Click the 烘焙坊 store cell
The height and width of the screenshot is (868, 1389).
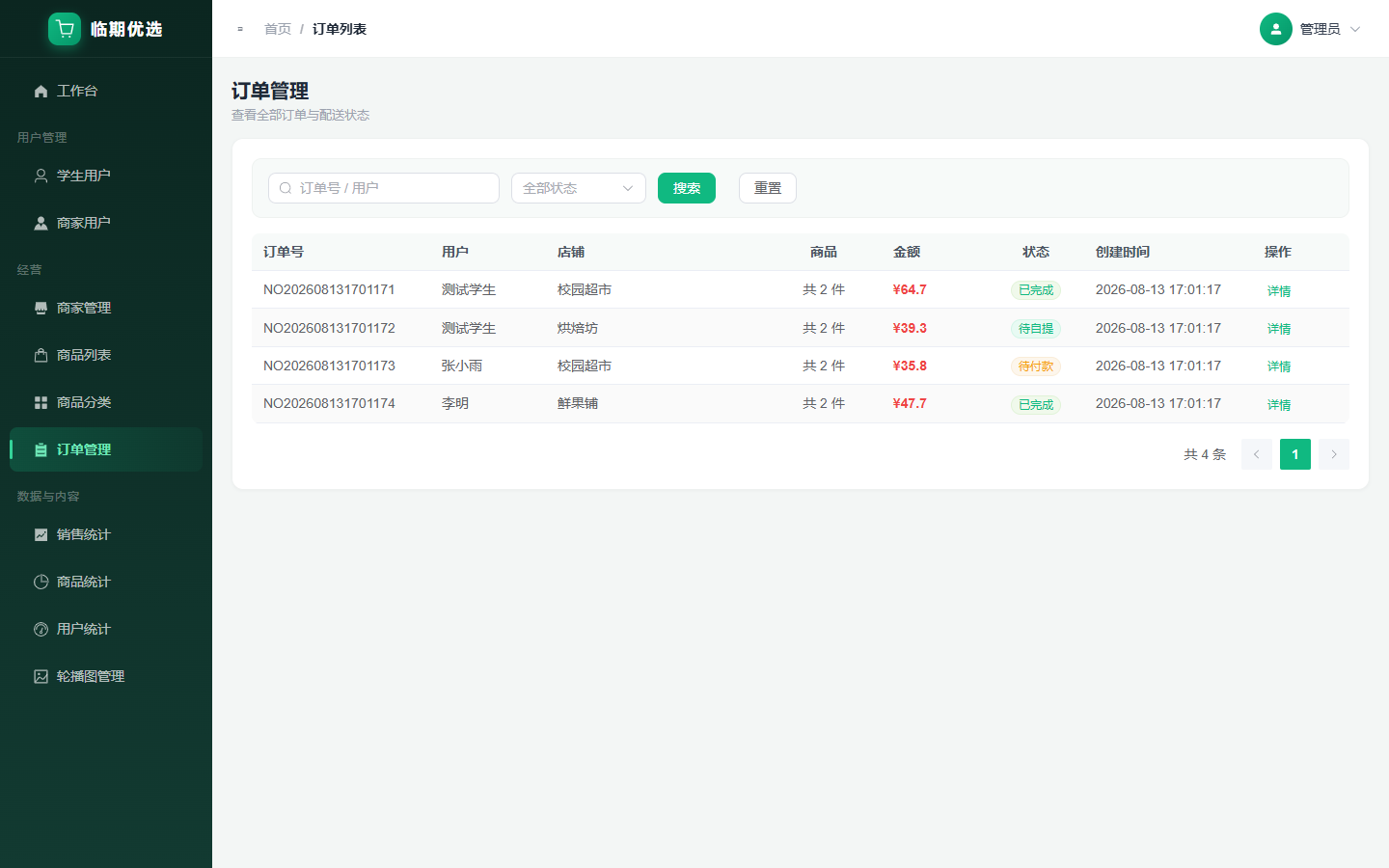[x=578, y=328]
